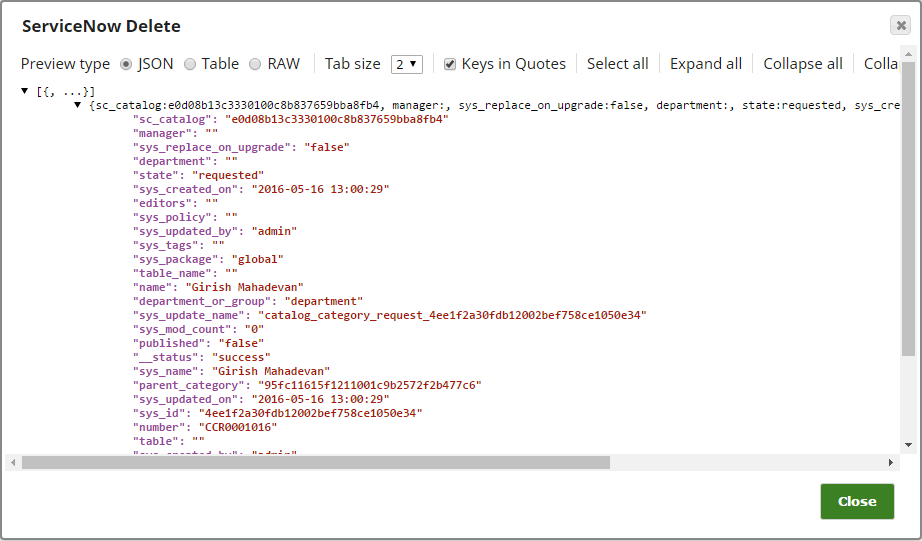This screenshot has width=922, height=541.
Task: Click the "department_or_group" key
Action: tap(202, 302)
